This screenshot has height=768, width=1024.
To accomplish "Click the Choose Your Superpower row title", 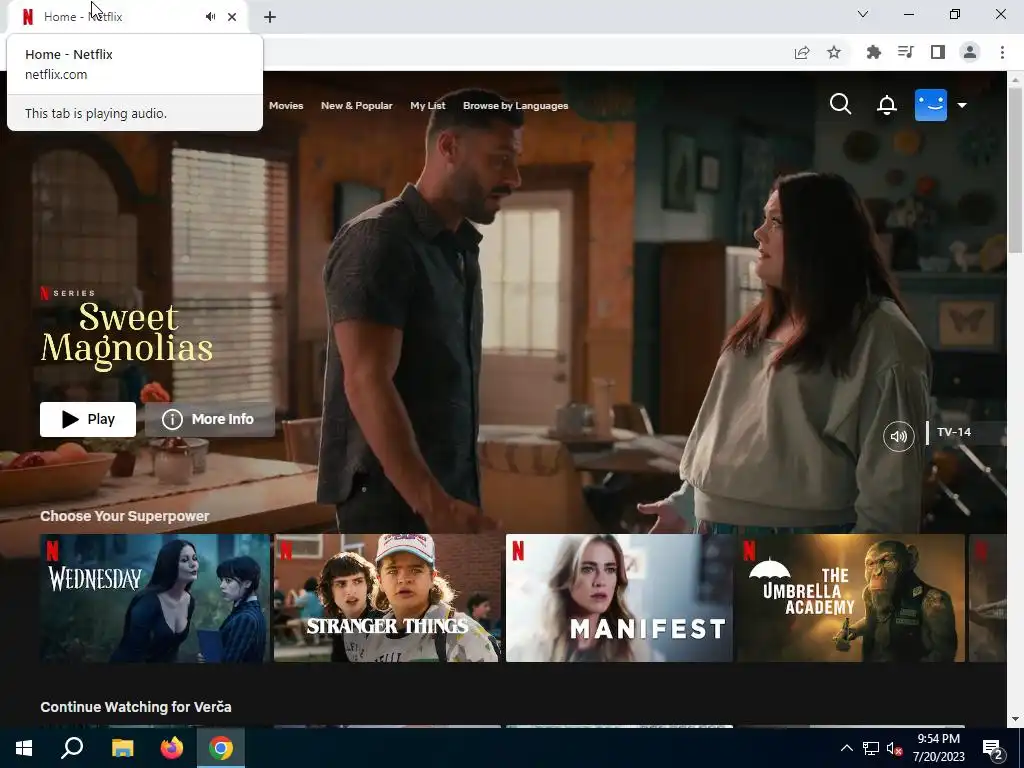I will click(x=125, y=516).
